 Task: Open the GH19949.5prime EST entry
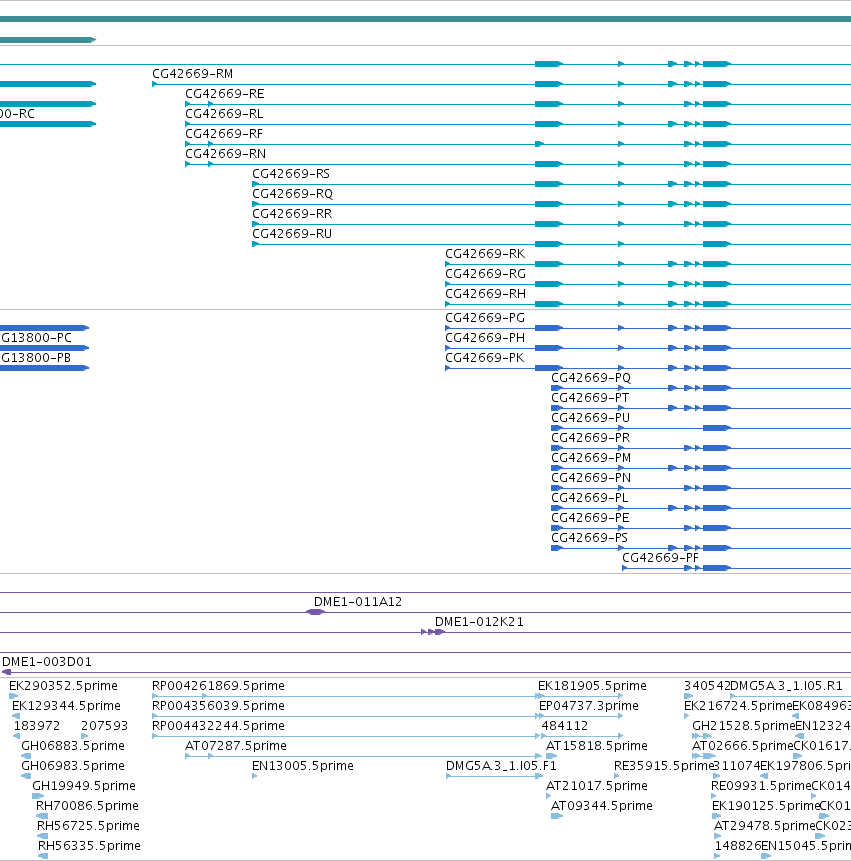click(x=84, y=786)
